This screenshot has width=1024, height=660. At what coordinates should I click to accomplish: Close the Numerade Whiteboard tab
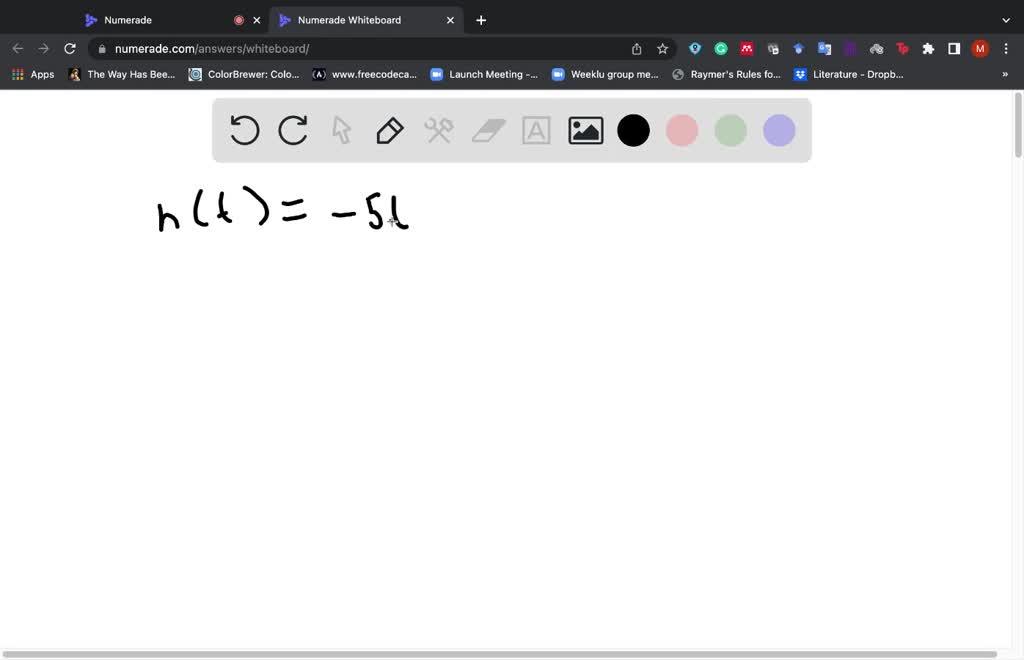click(450, 20)
